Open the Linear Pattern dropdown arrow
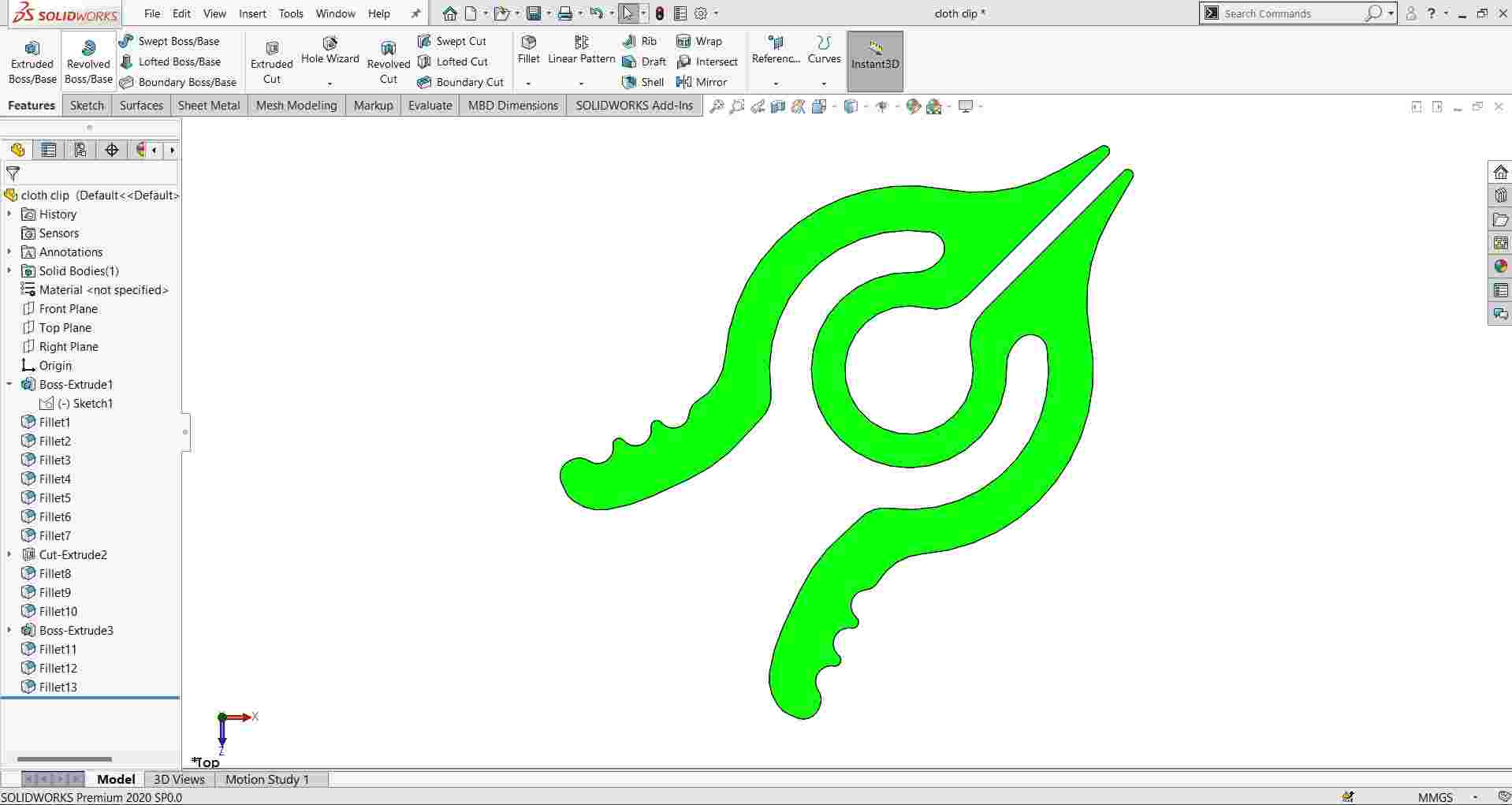This screenshot has width=1512, height=805. [581, 83]
